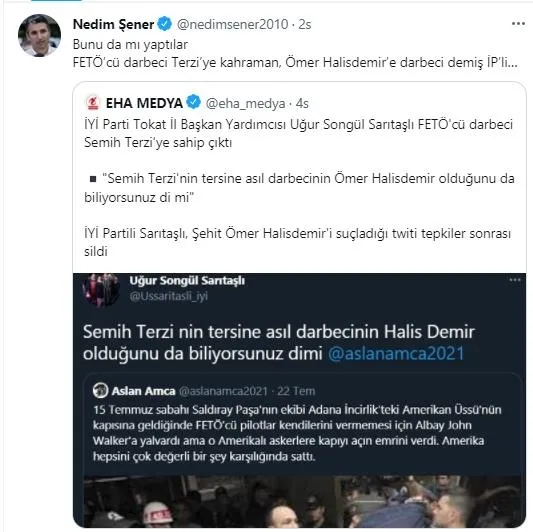533x532 pixels.
Task: Open the embedded tweet's three-dot options menu
Action: 515,280
